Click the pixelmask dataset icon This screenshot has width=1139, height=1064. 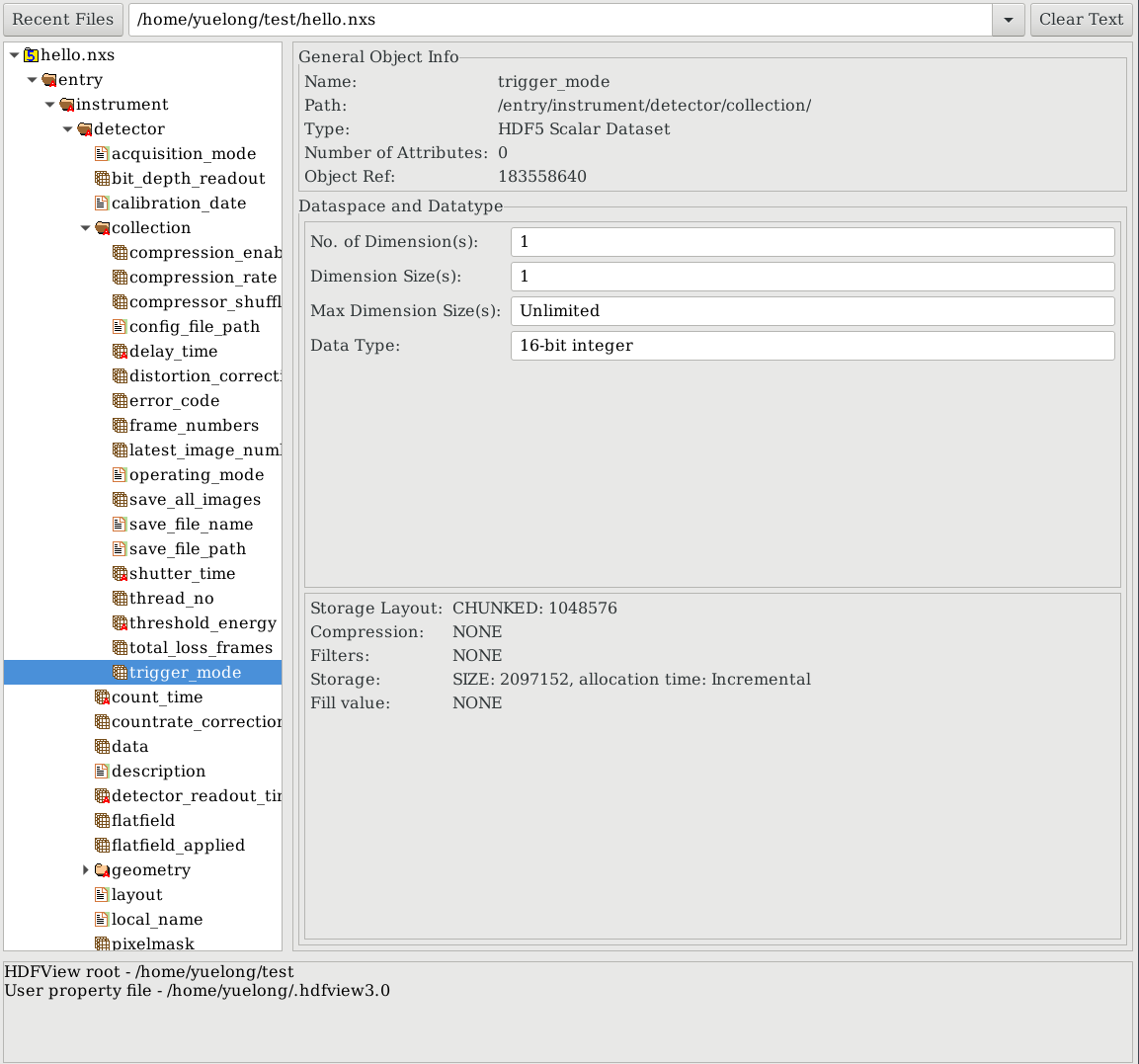click(x=101, y=944)
